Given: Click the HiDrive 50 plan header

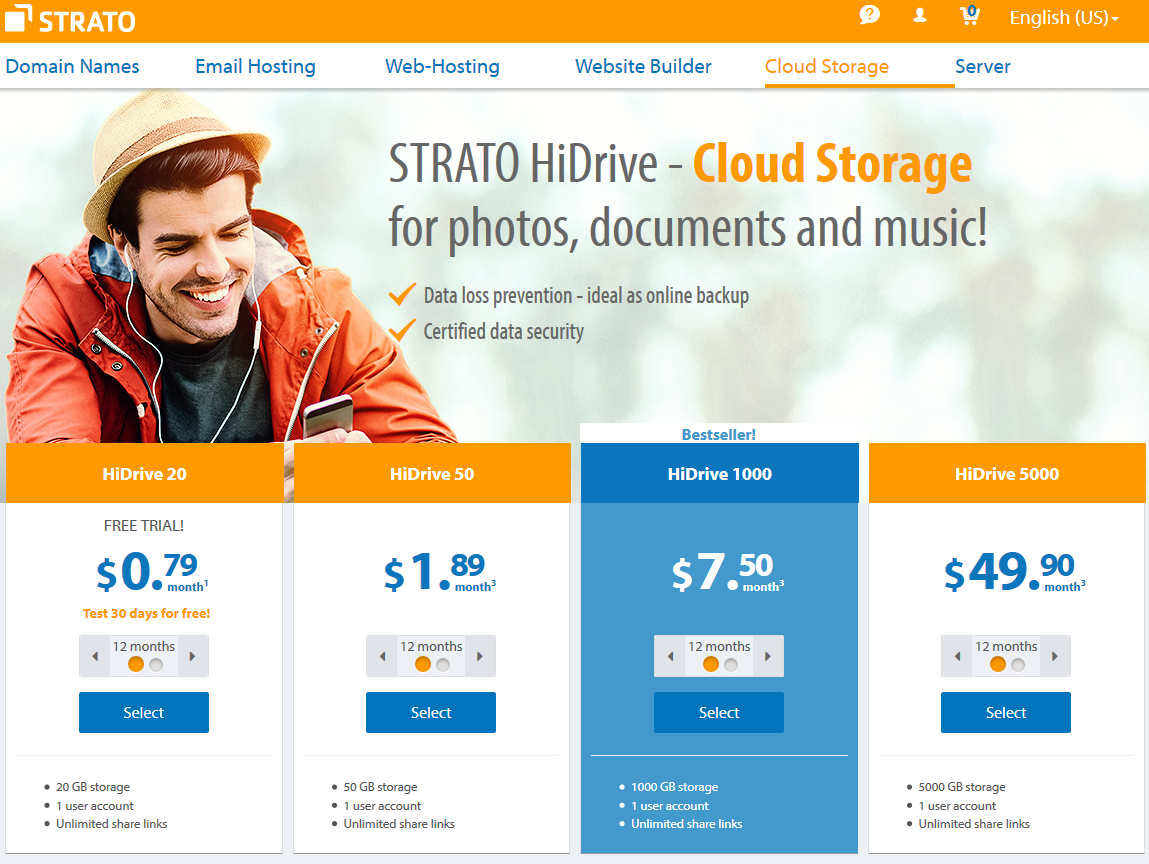Looking at the screenshot, I should point(432,473).
